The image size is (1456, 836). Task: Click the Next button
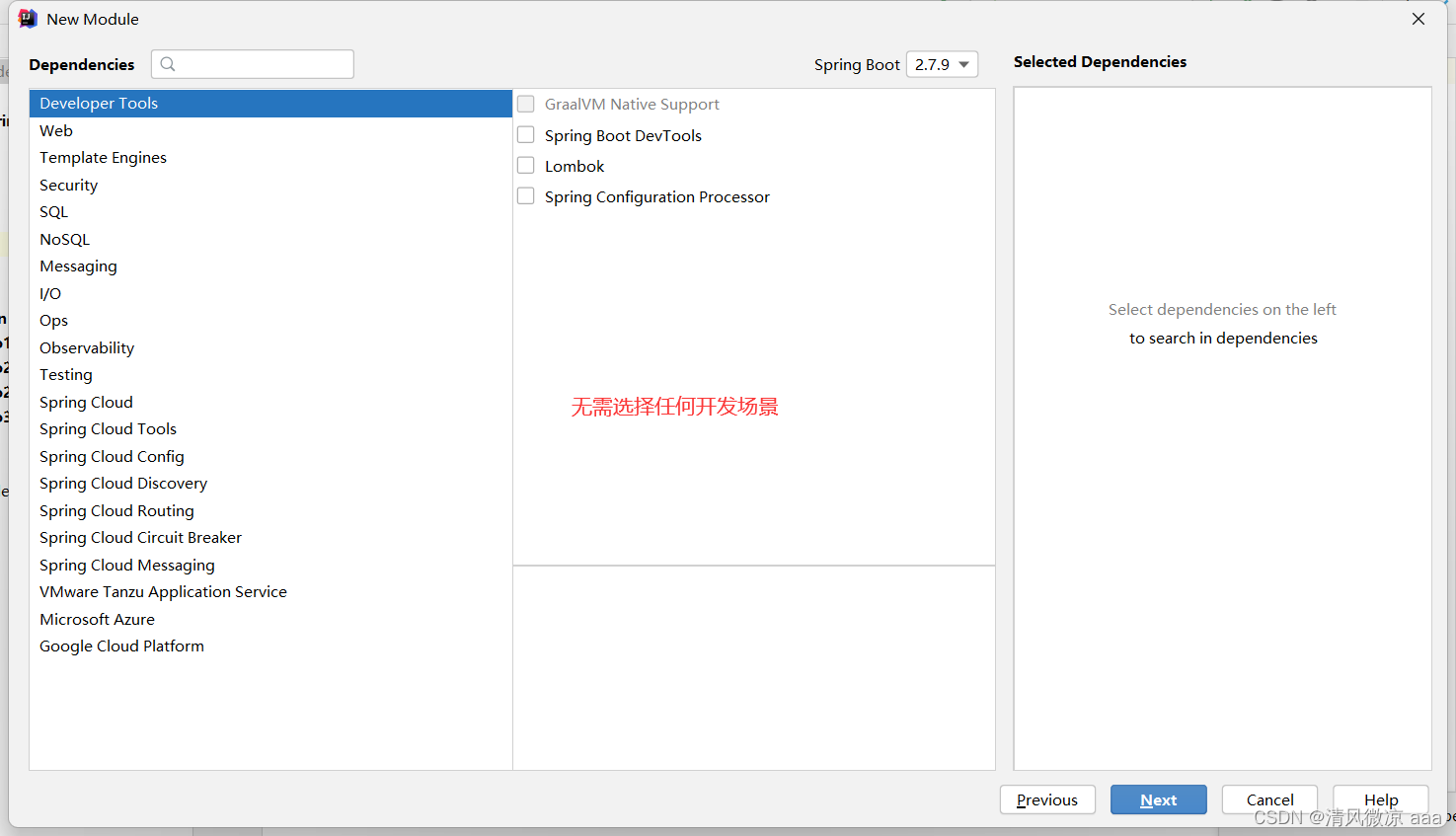pyautogui.click(x=1159, y=799)
